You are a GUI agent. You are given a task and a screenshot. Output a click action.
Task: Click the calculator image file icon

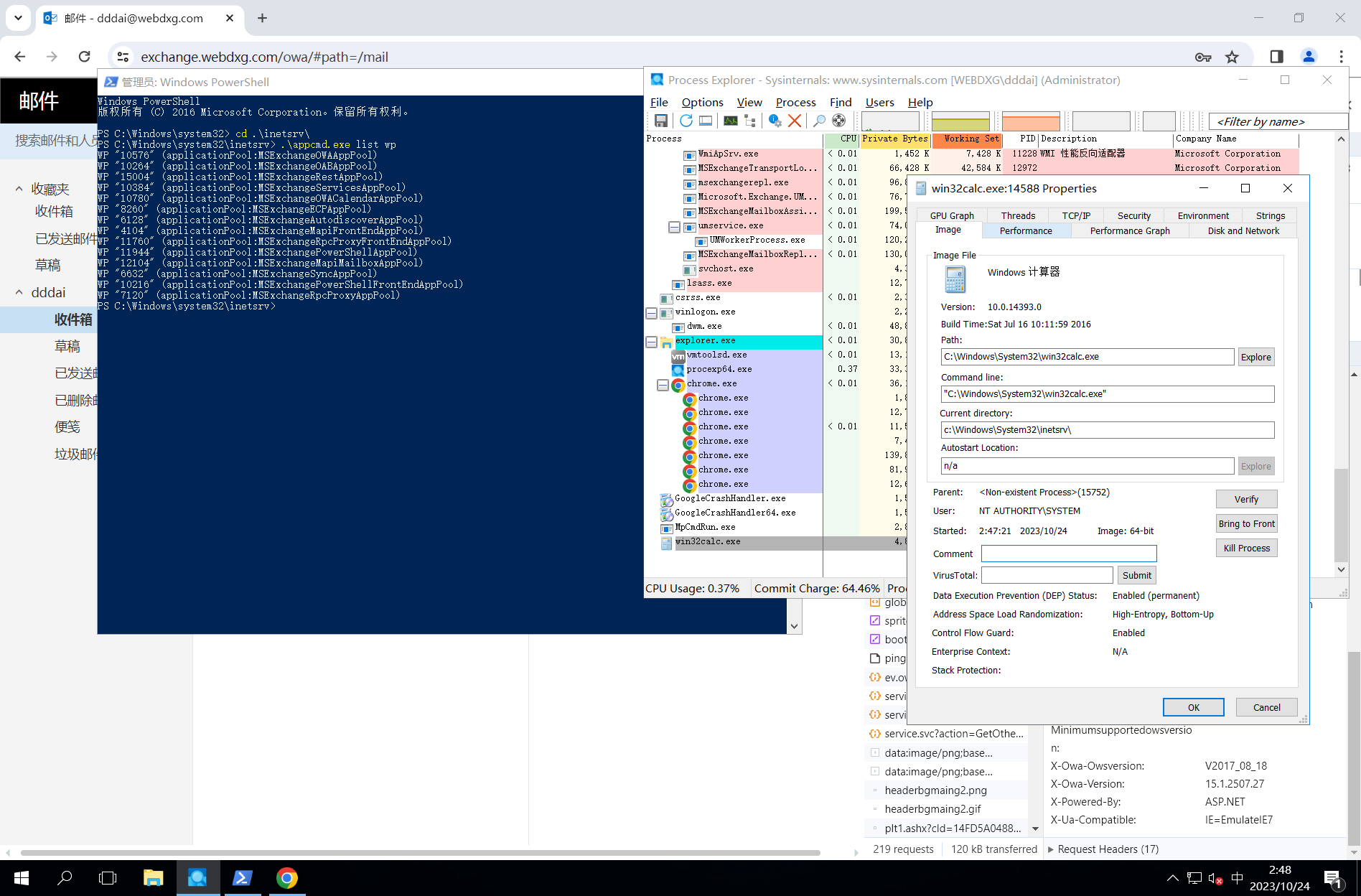pos(955,279)
